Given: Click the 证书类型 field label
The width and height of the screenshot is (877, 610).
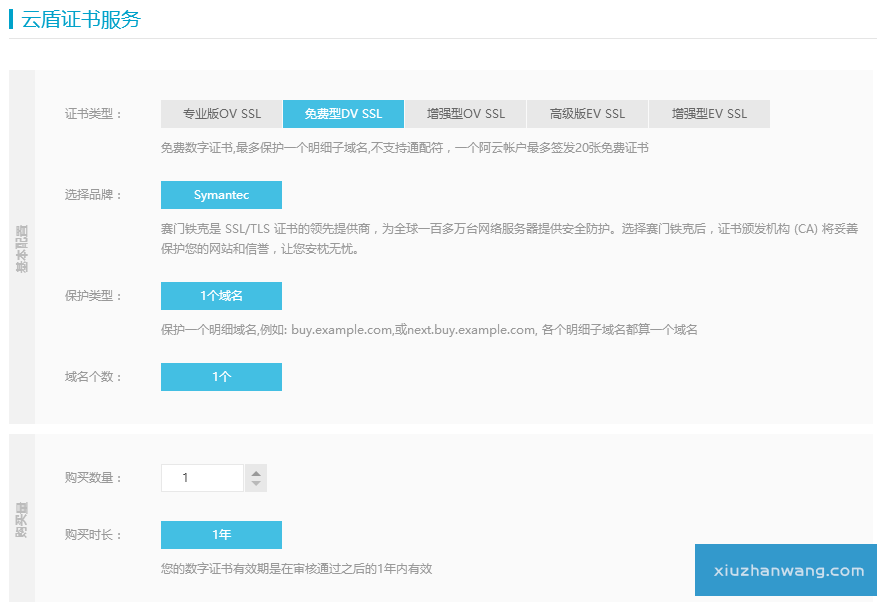Looking at the screenshot, I should [92, 114].
